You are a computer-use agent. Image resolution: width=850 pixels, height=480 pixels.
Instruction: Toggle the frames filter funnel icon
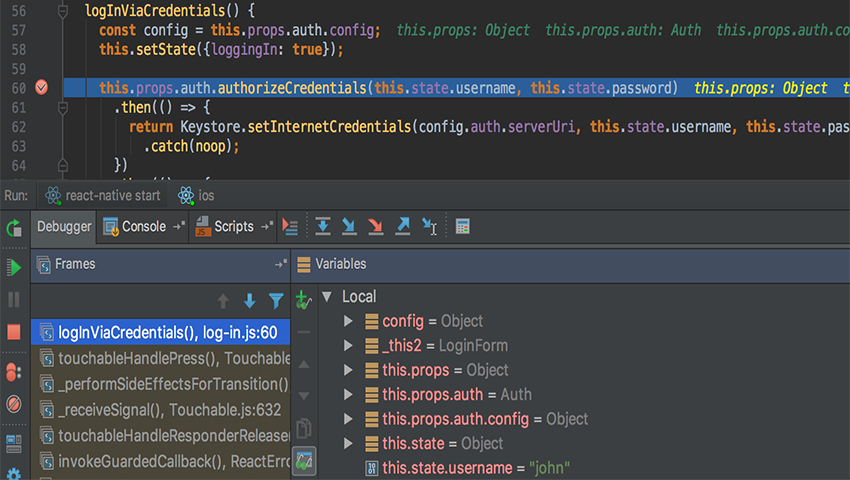[x=276, y=301]
